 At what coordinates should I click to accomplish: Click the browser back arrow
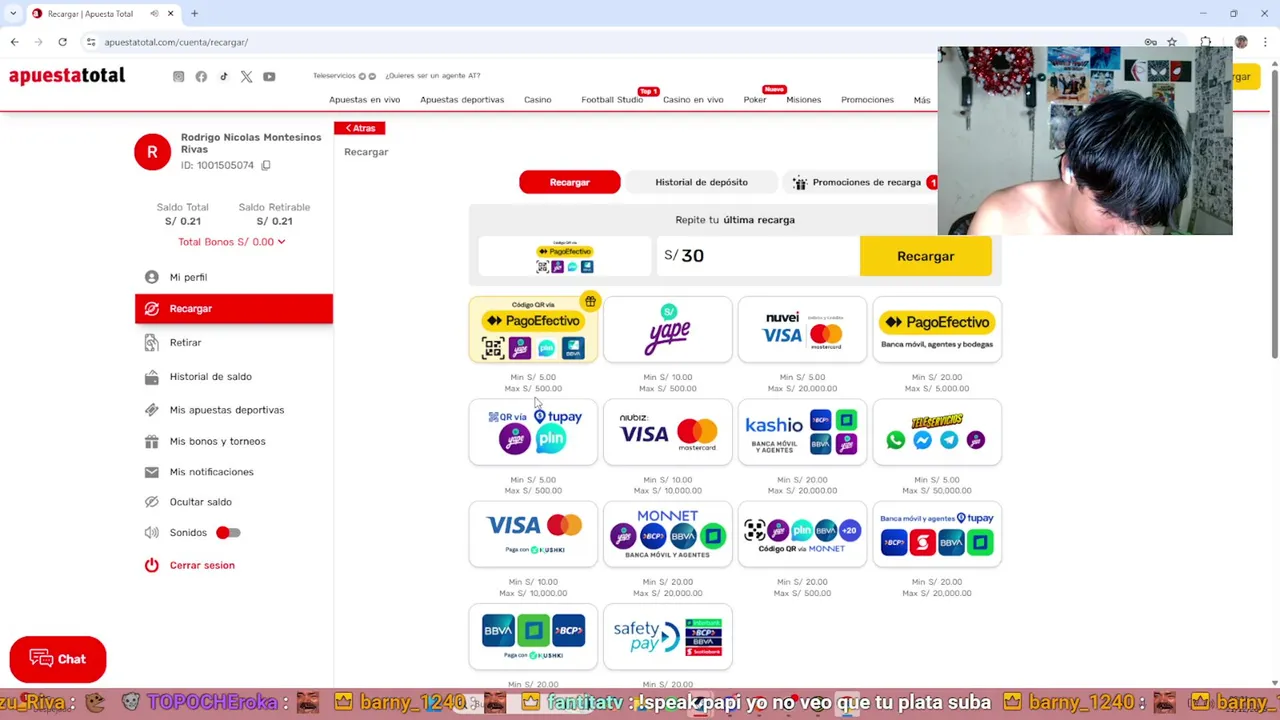click(x=14, y=42)
